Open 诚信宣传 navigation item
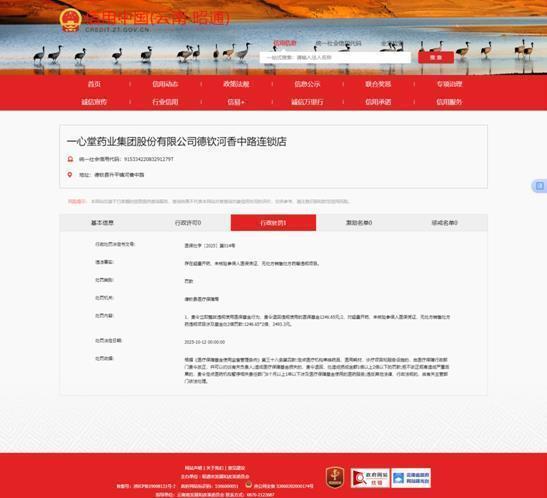This screenshot has width=547, height=498. coord(94,102)
